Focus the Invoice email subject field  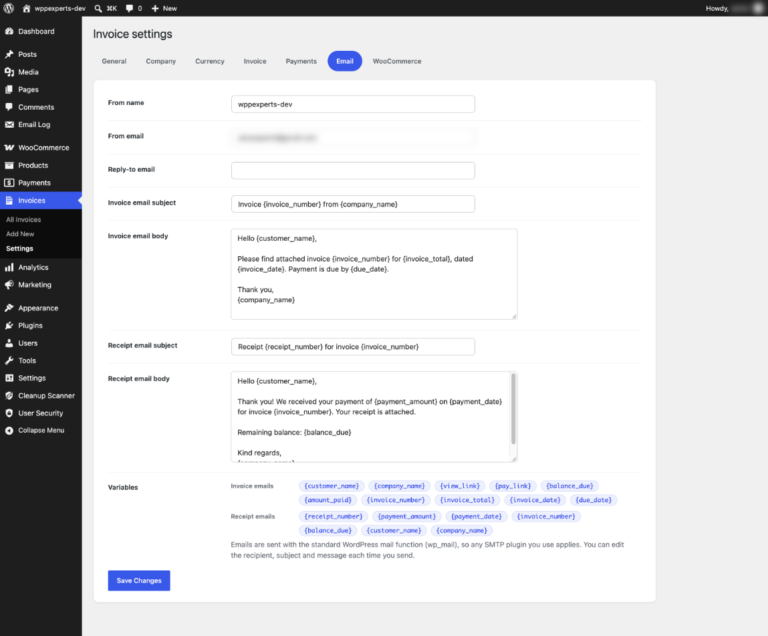tap(353, 204)
